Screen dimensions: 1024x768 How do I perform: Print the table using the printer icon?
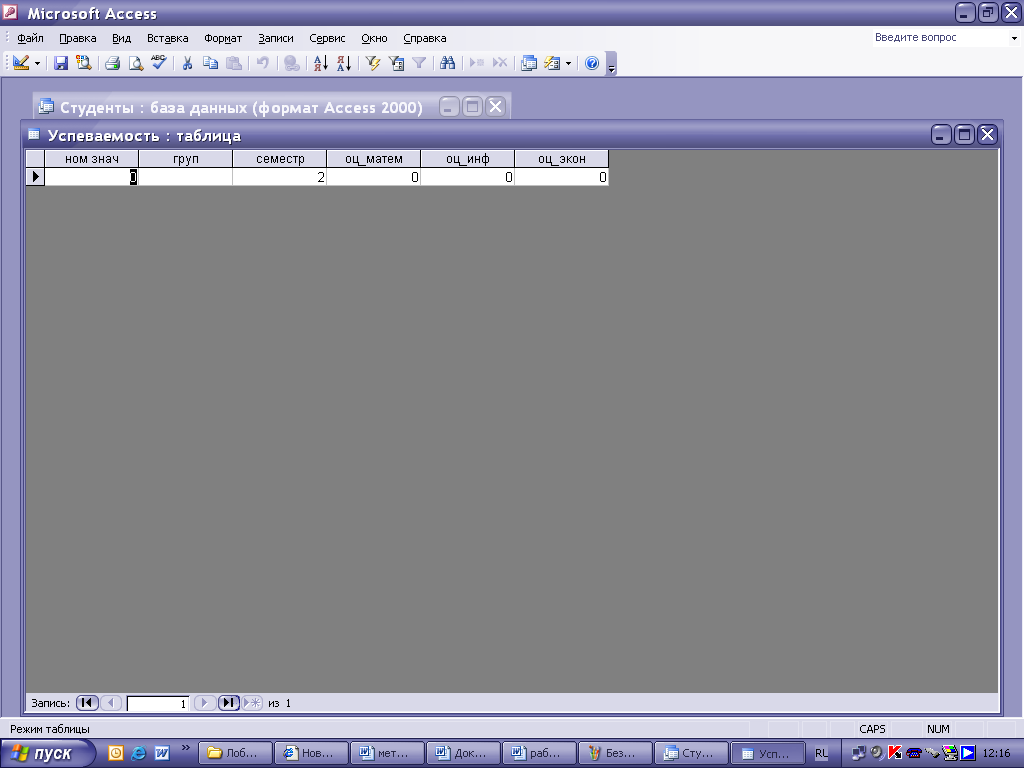pyautogui.click(x=112, y=63)
